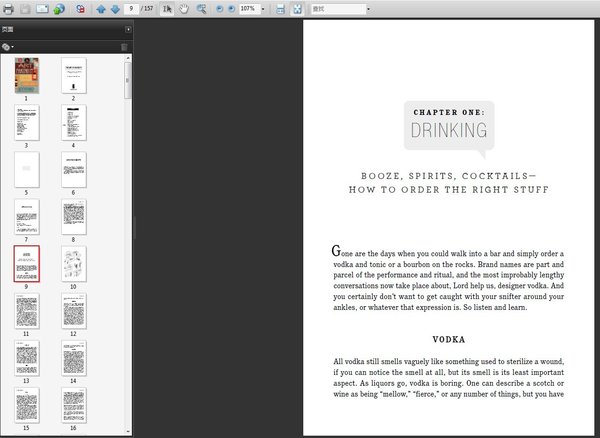Open page 3 thumbnail
Screen dimensions: 600x438
click(27, 122)
